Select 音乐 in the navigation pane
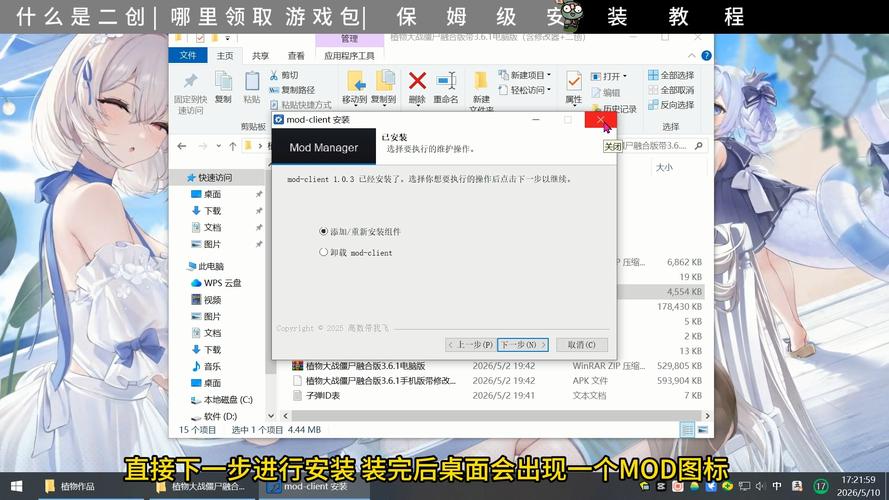The image size is (889, 500). [212, 366]
